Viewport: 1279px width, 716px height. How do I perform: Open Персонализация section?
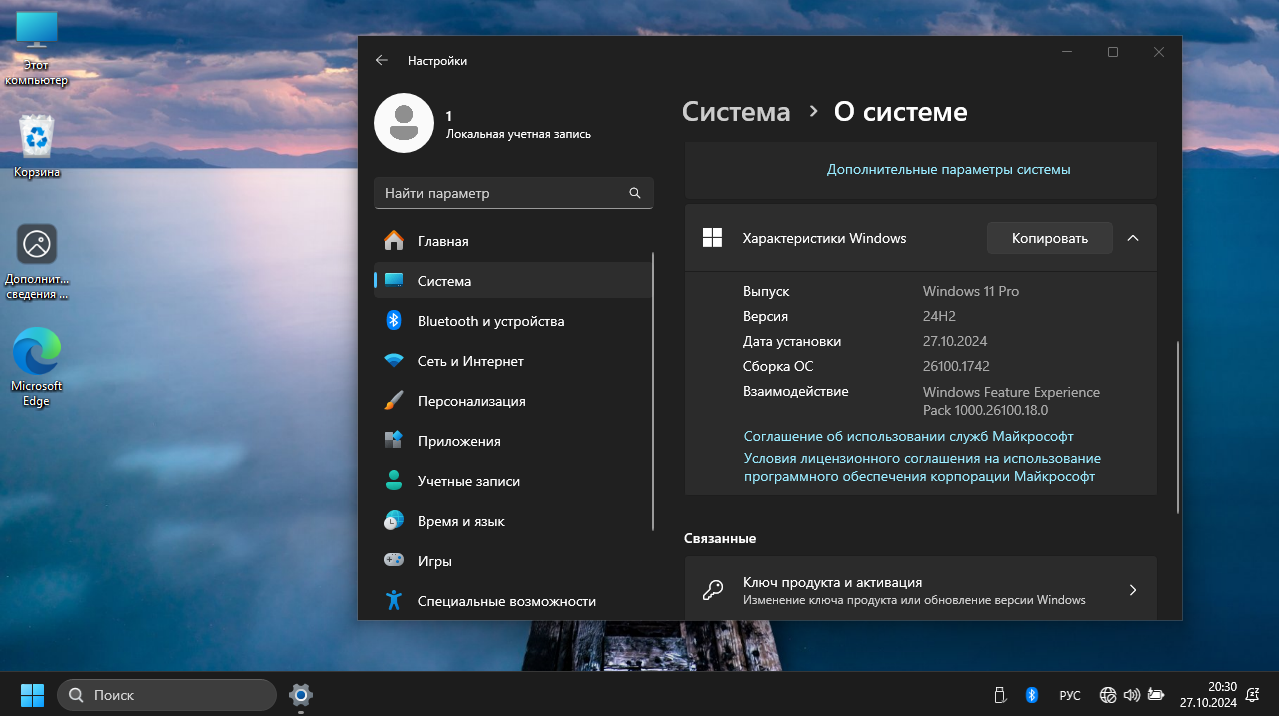pyautogui.click(x=471, y=401)
